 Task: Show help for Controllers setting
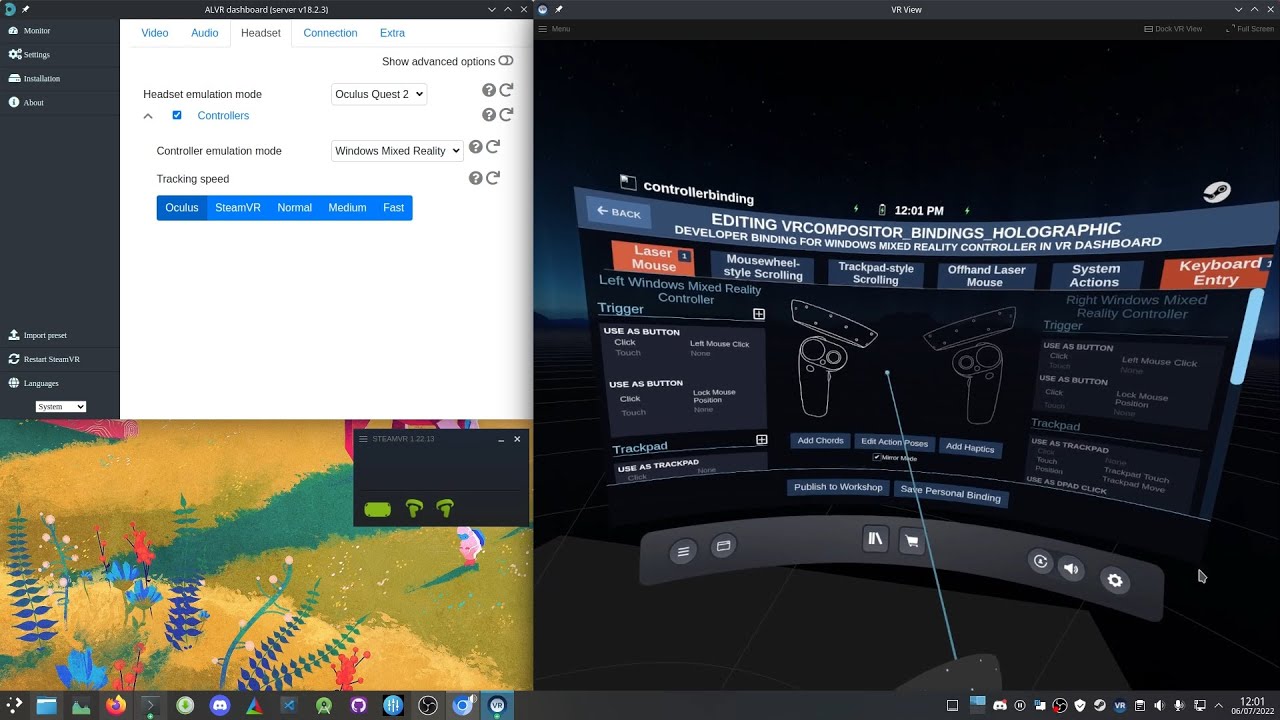tap(489, 115)
